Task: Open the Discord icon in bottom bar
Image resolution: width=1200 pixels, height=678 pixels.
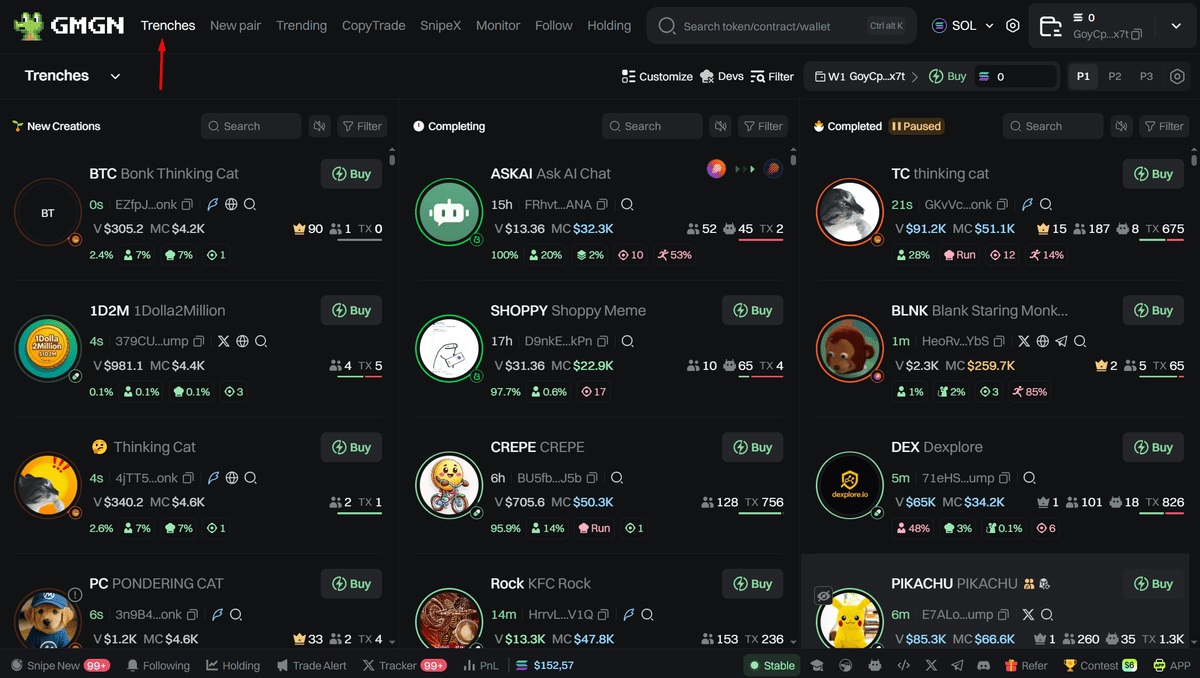Action: click(x=983, y=665)
